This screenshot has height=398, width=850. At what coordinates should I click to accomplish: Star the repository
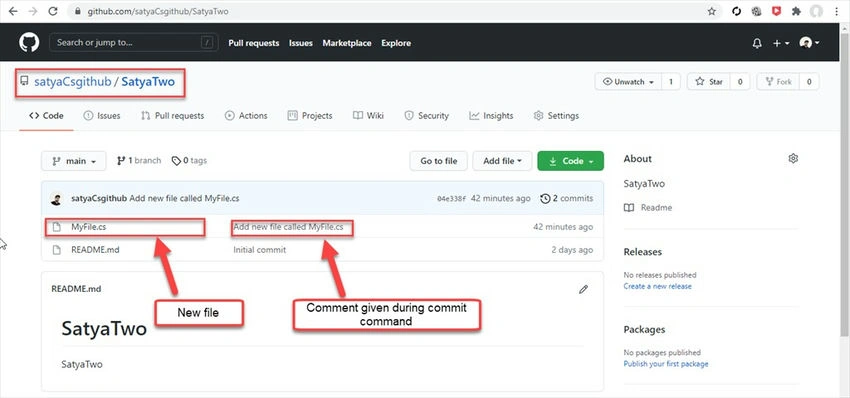tap(709, 82)
